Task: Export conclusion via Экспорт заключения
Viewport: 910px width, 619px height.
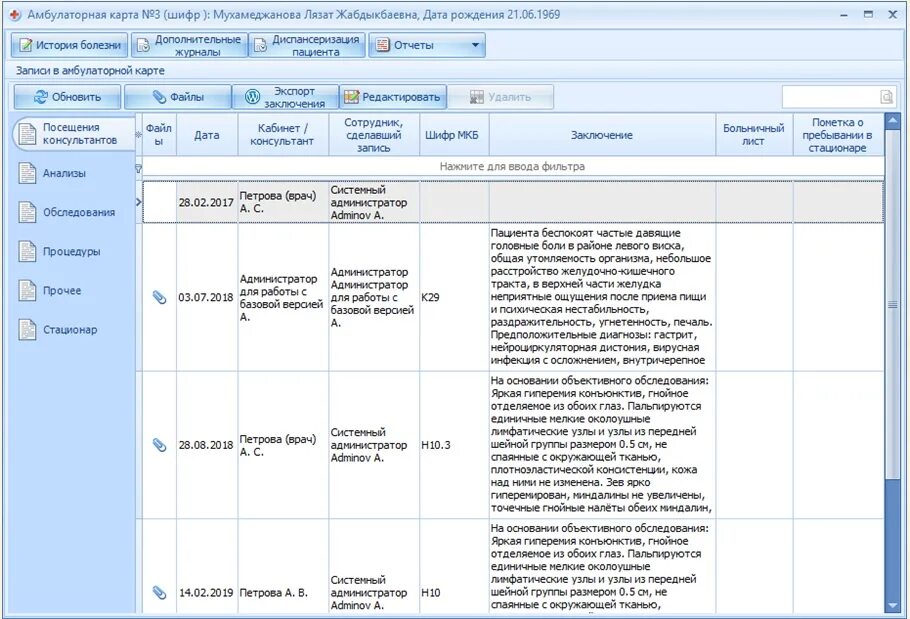Action: coord(285,97)
